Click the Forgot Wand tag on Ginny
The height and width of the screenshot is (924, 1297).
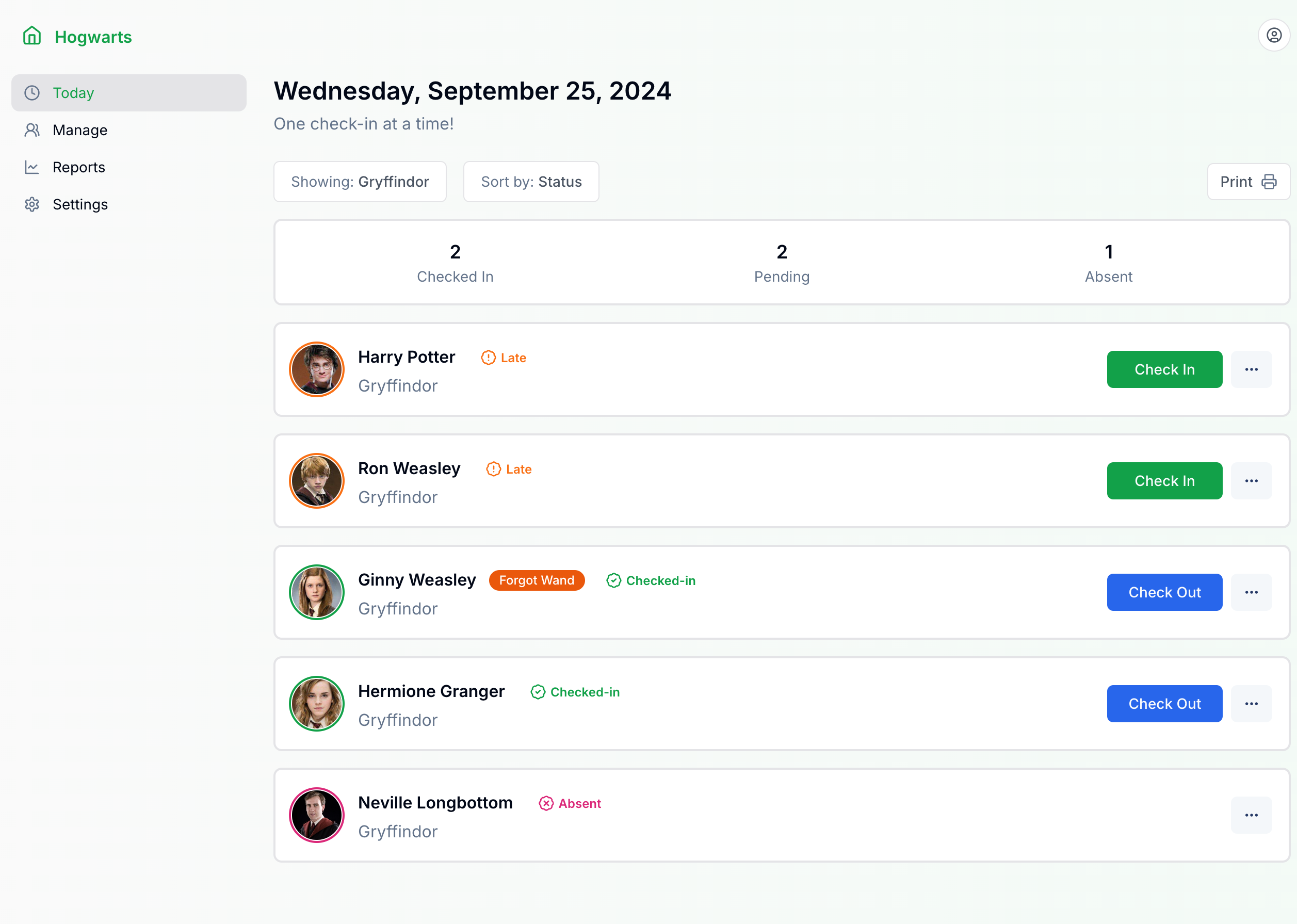pyautogui.click(x=537, y=580)
